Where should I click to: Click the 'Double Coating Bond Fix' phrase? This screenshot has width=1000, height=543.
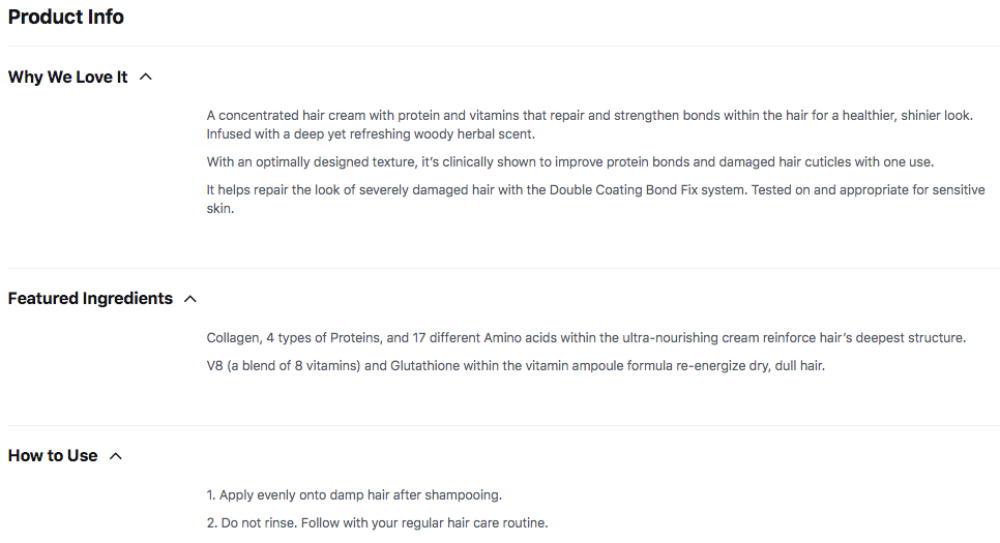pos(624,190)
